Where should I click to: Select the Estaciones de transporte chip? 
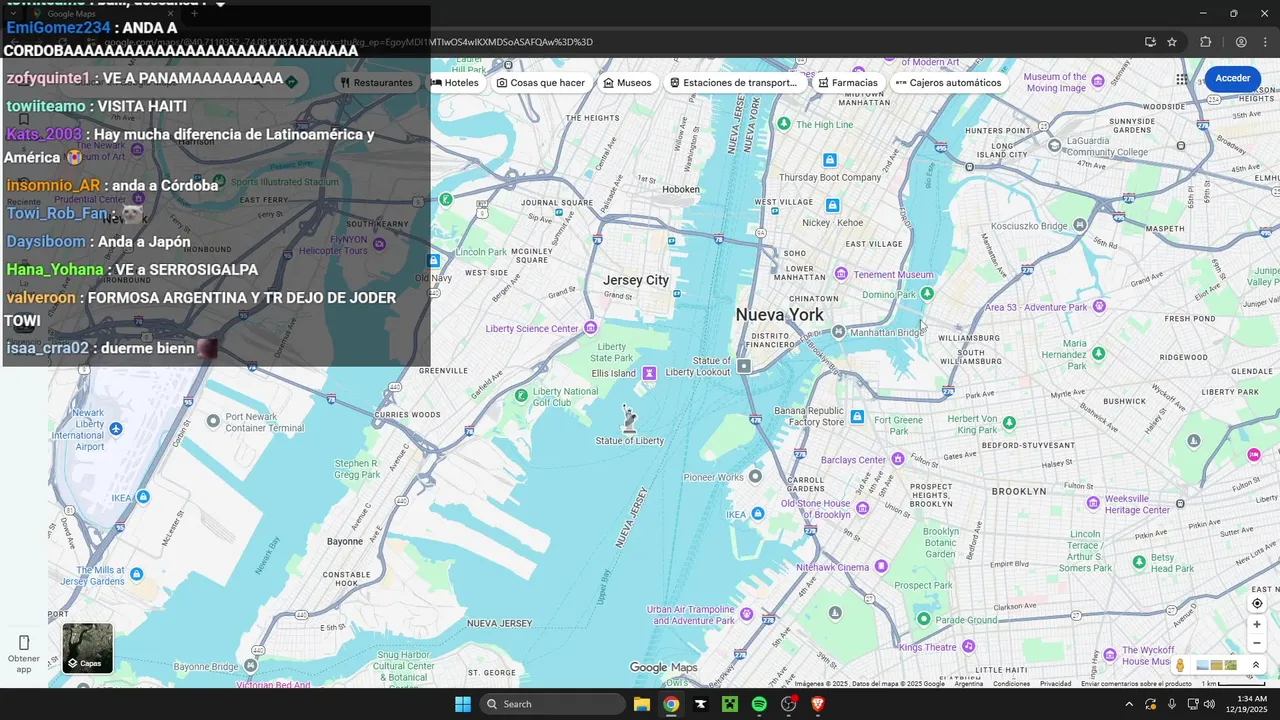click(734, 83)
